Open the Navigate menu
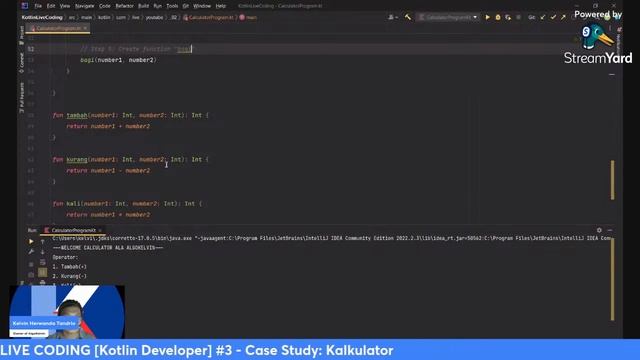This screenshot has height=360, width=640. pos(84,6)
